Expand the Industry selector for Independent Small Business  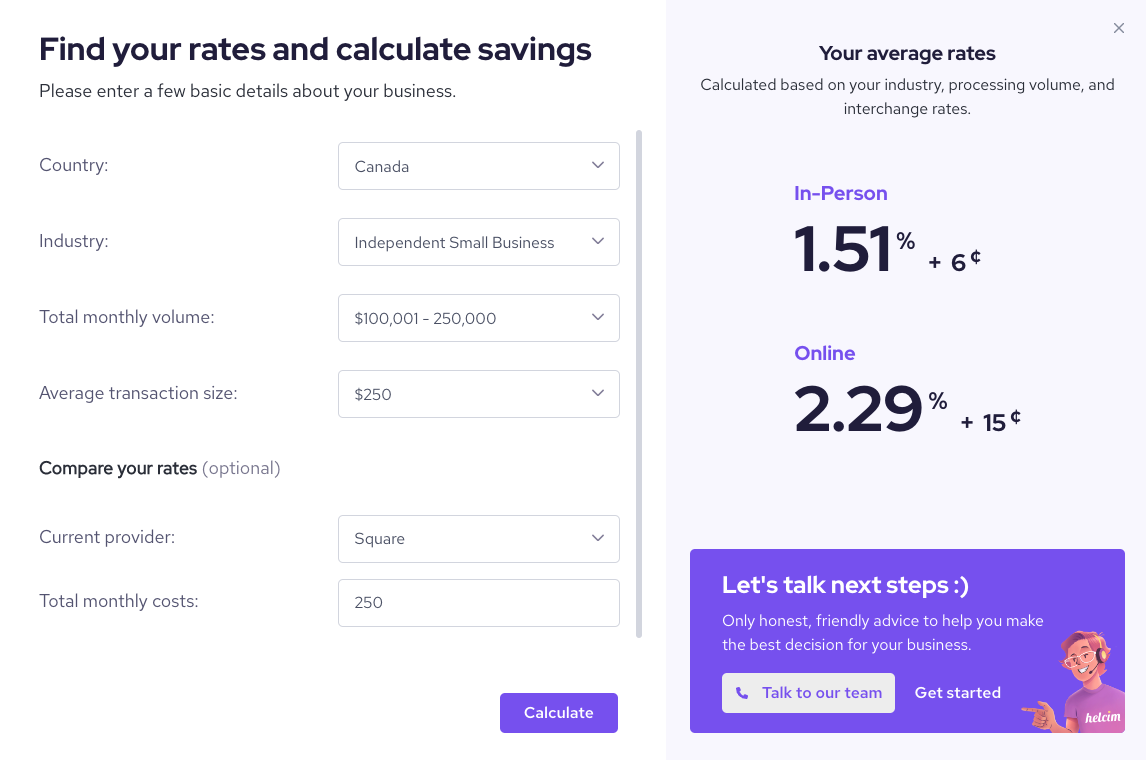pyautogui.click(x=479, y=242)
